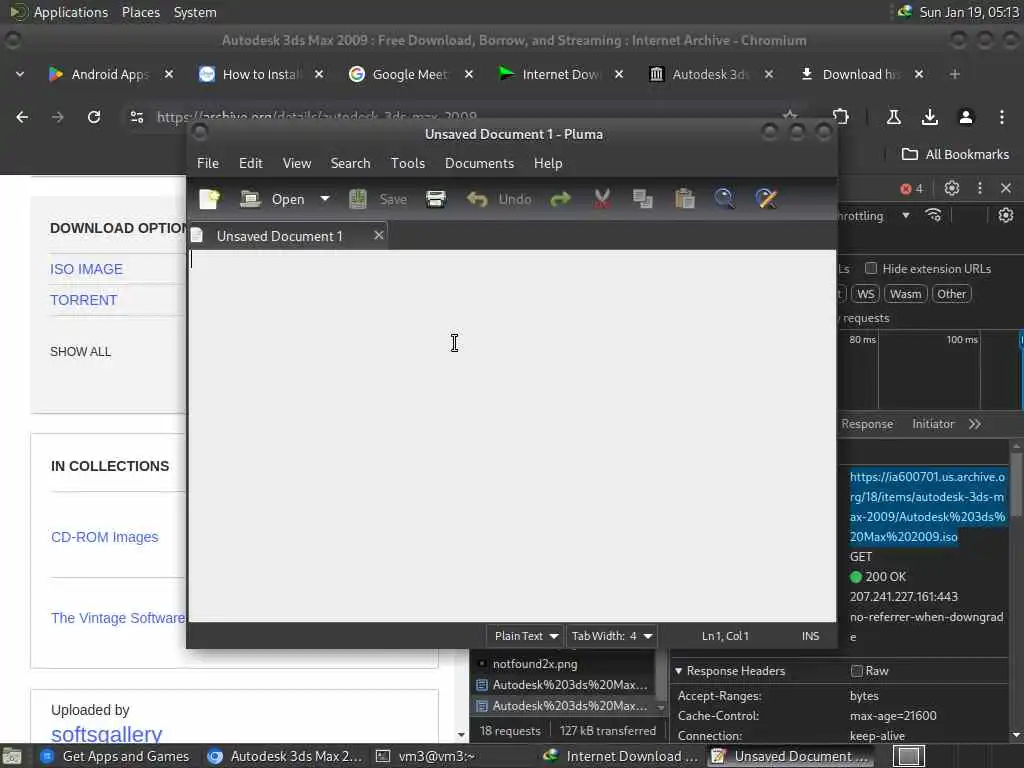Select the WS request filter
Image resolution: width=1024 pixels, height=768 pixels.
tap(865, 294)
